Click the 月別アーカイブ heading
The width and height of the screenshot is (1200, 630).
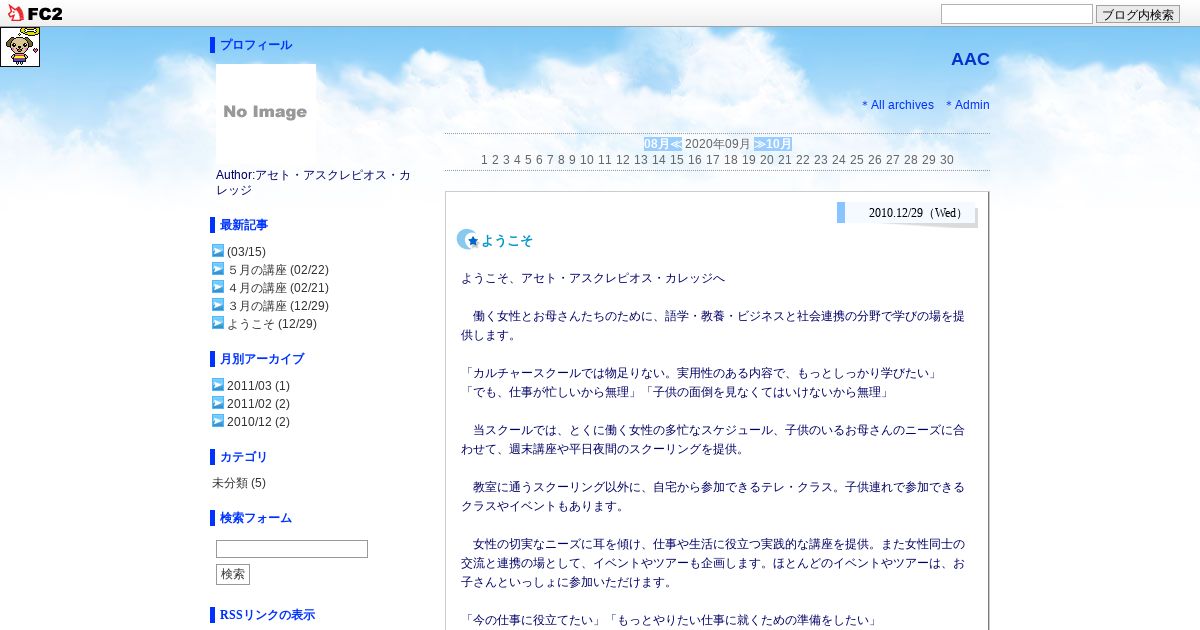[x=262, y=359]
